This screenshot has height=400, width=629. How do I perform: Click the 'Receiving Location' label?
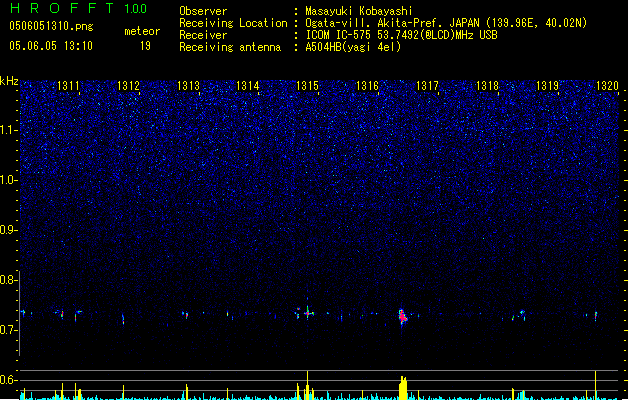[x=233, y=23]
